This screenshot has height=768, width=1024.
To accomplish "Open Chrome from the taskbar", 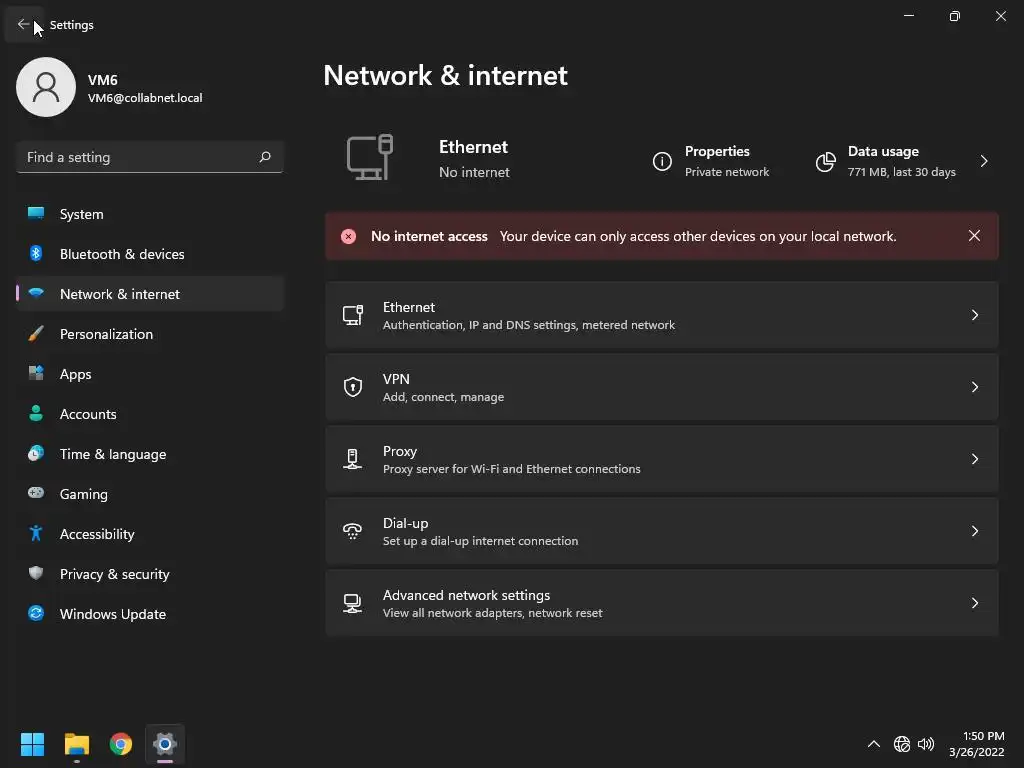I will [x=121, y=744].
